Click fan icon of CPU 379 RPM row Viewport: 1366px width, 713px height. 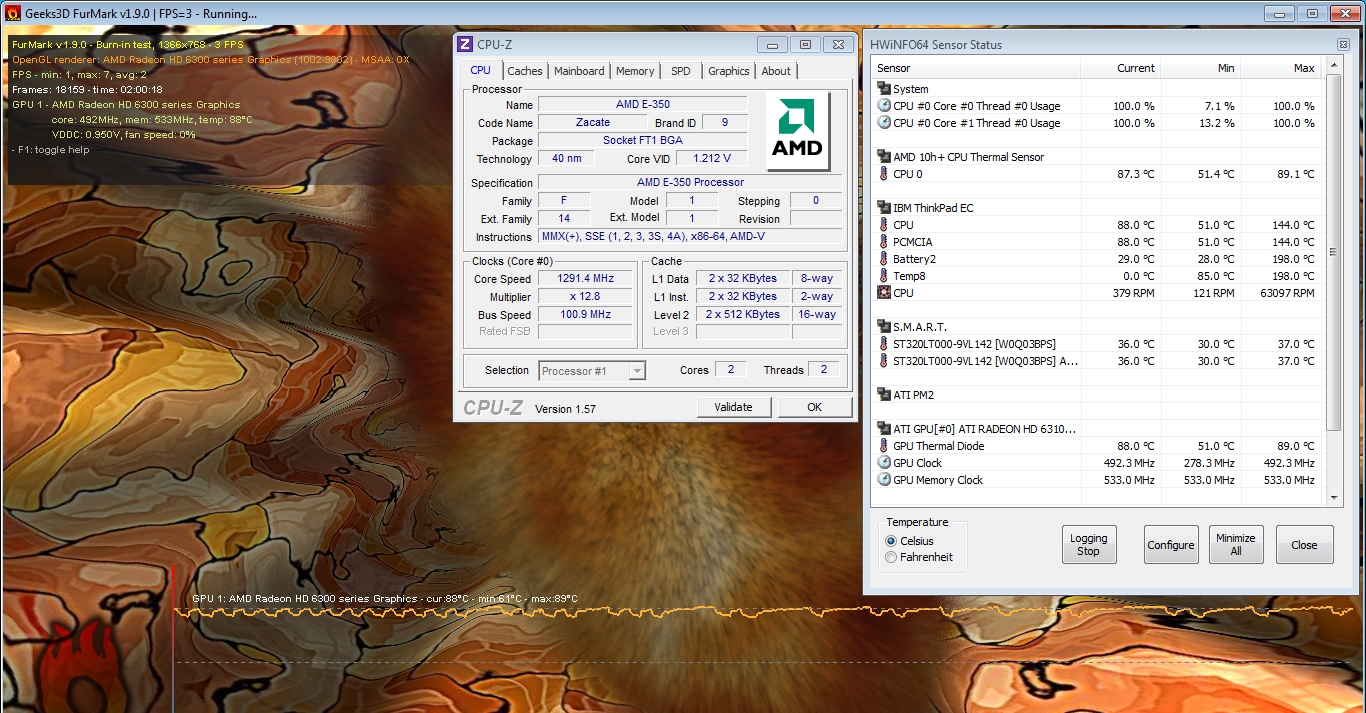click(884, 293)
